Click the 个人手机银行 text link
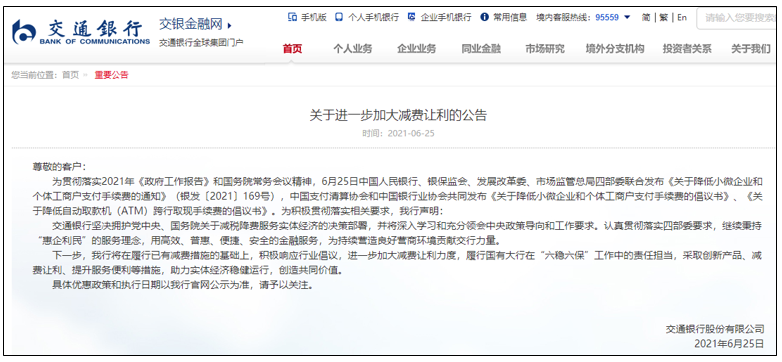The height and width of the screenshot is (362, 782). 374,17
